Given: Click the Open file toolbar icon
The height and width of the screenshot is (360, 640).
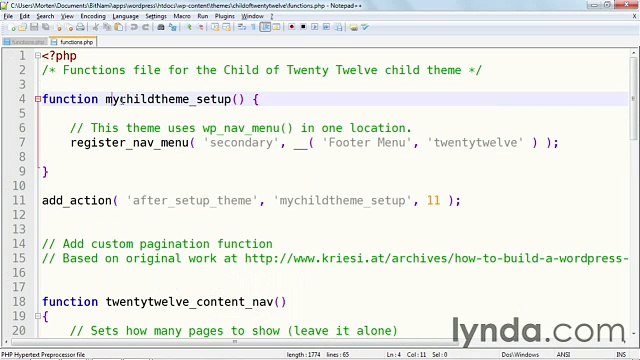Looking at the screenshot, I should tap(22, 27).
